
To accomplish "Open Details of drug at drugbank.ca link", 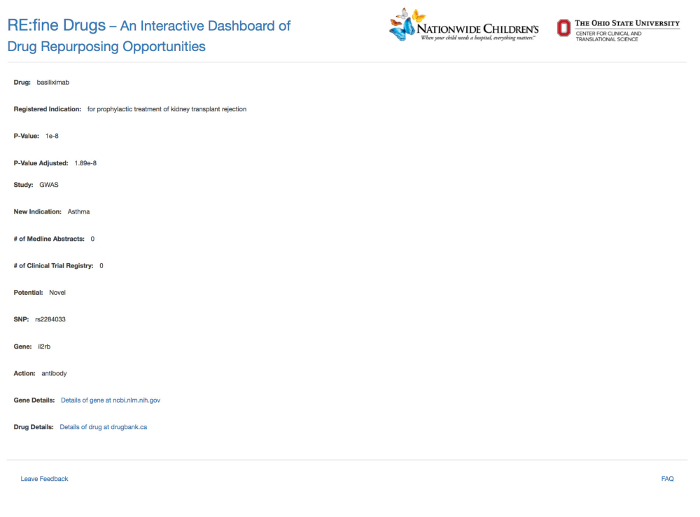I will coord(103,427).
